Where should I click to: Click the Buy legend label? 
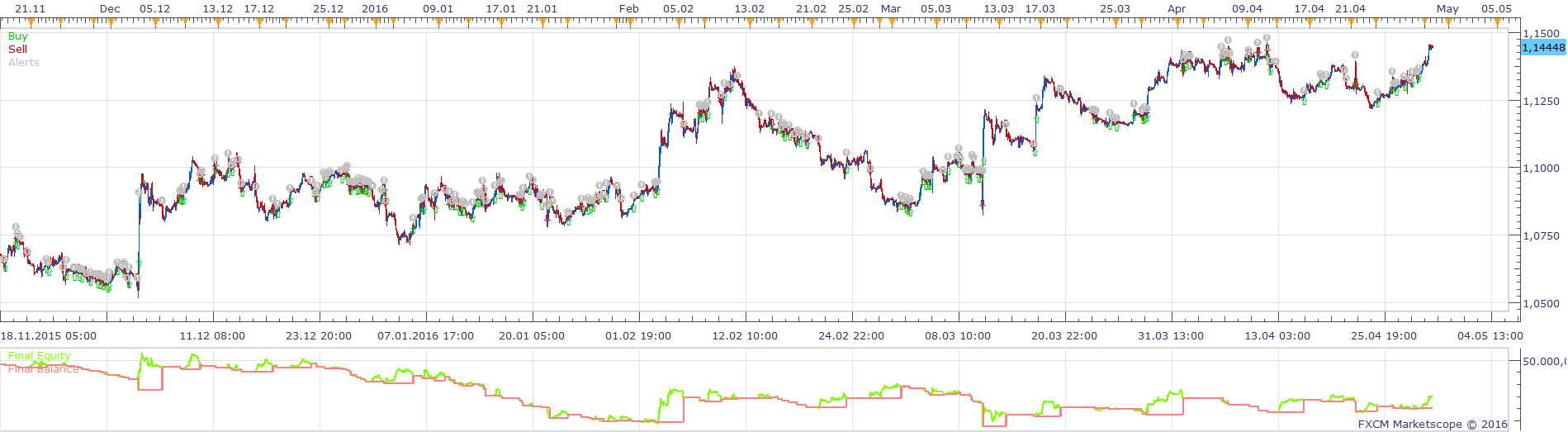point(17,36)
